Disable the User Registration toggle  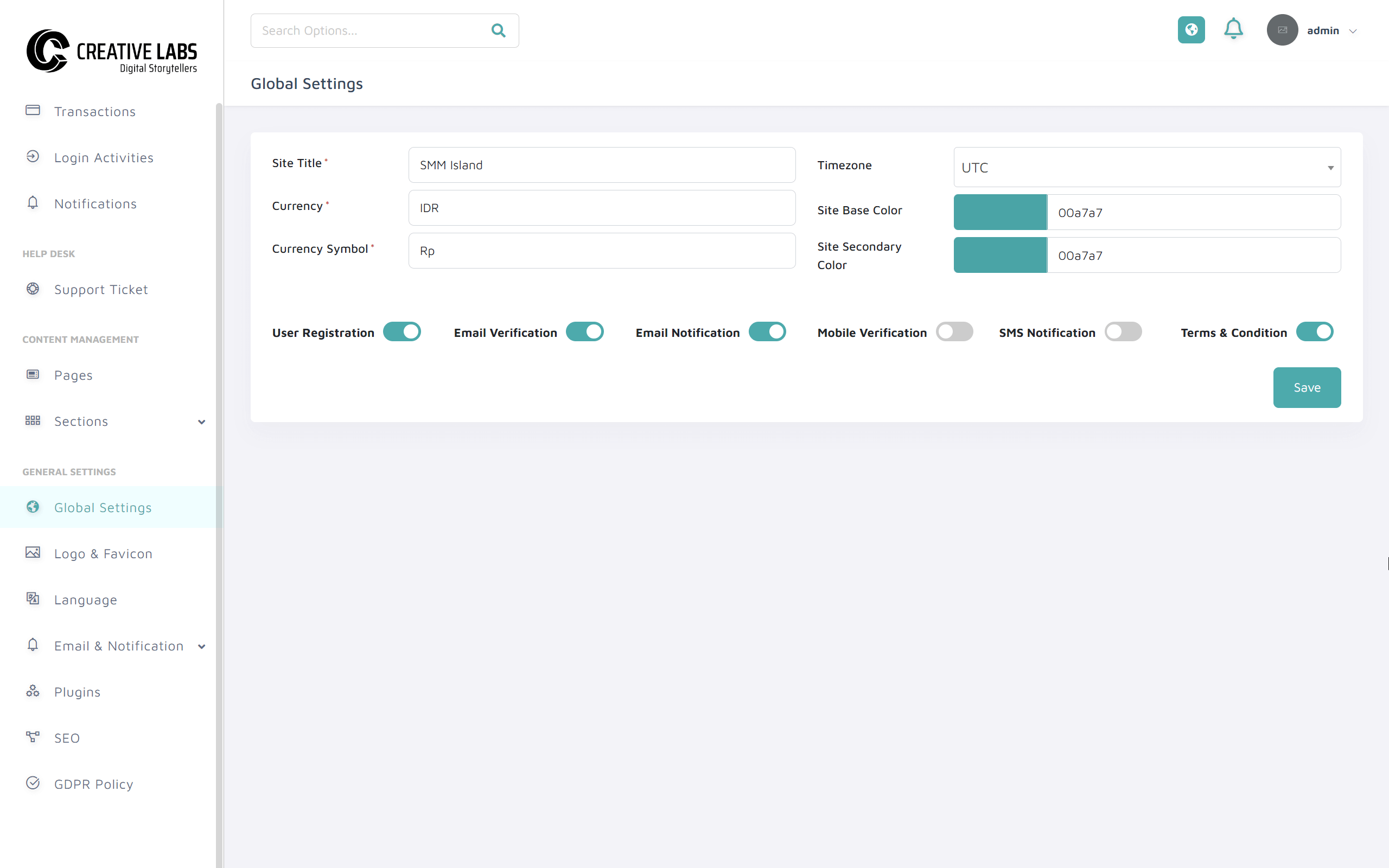click(402, 332)
